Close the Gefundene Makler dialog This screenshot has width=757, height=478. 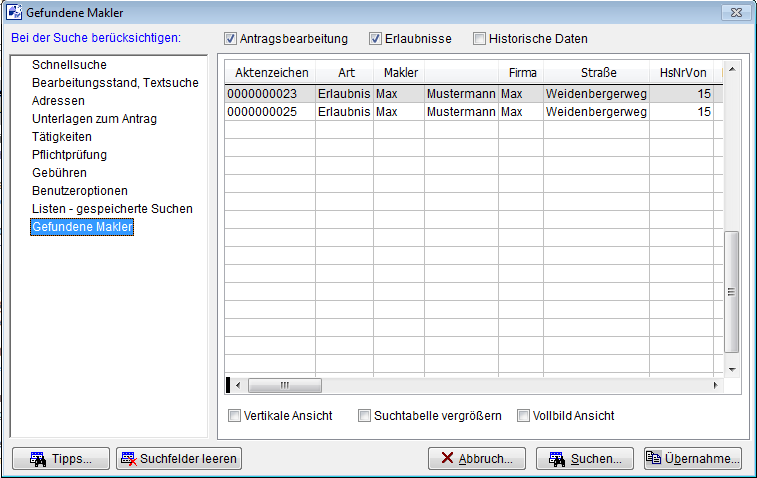pos(736,12)
